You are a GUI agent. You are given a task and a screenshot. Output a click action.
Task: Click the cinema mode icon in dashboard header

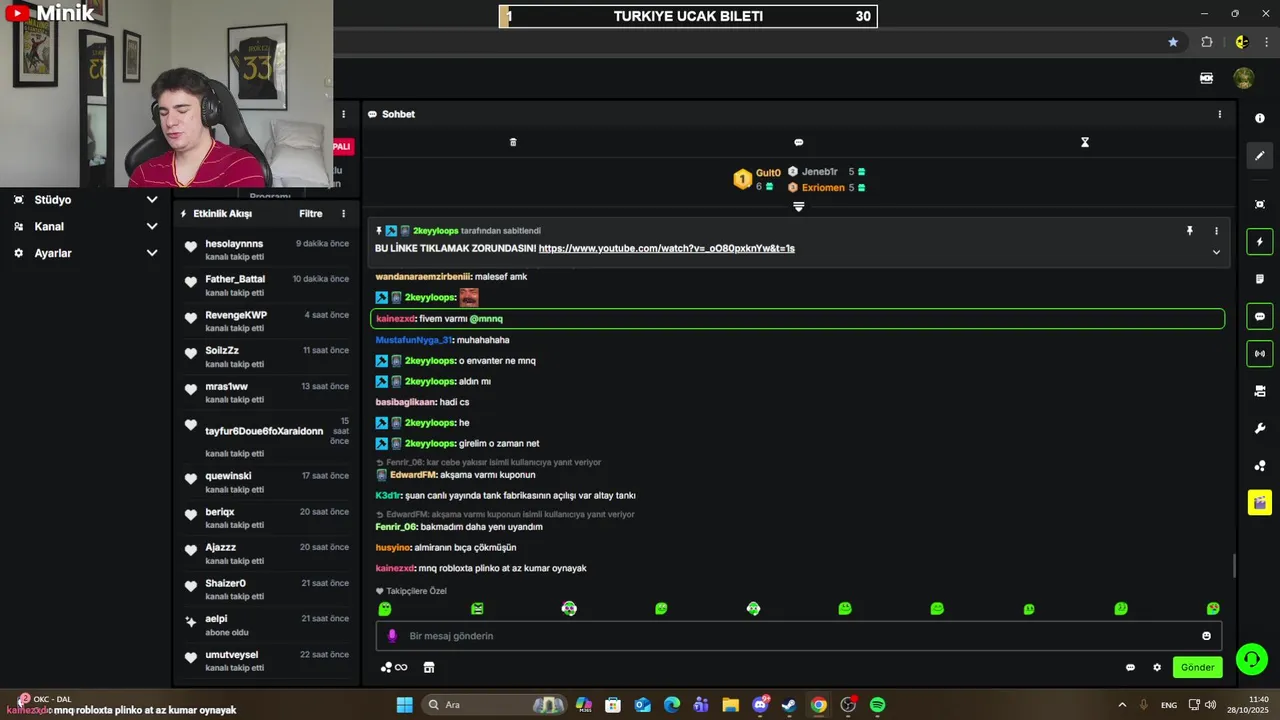click(x=1206, y=78)
